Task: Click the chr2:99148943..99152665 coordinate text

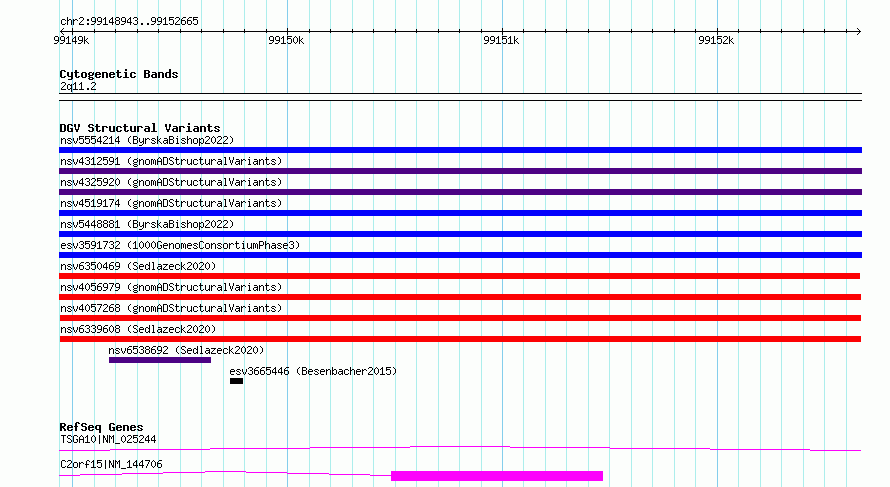Action: point(129,22)
